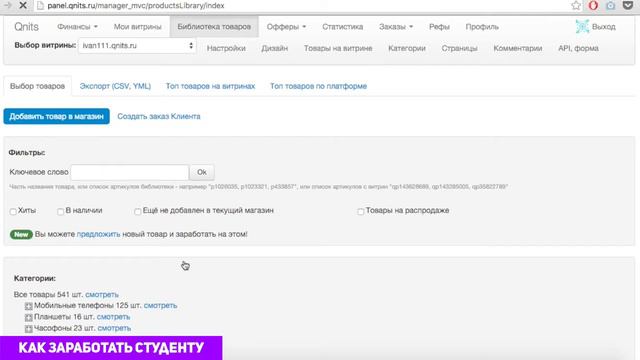
Task: Switch to the Экспорт (CSV, YML) tab
Action: (x=115, y=86)
